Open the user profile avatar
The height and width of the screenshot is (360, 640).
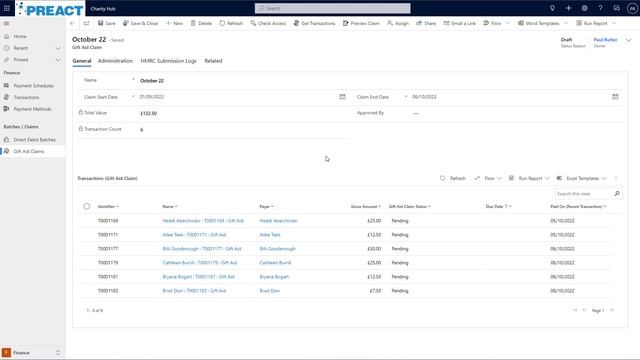pyautogui.click(x=632, y=8)
